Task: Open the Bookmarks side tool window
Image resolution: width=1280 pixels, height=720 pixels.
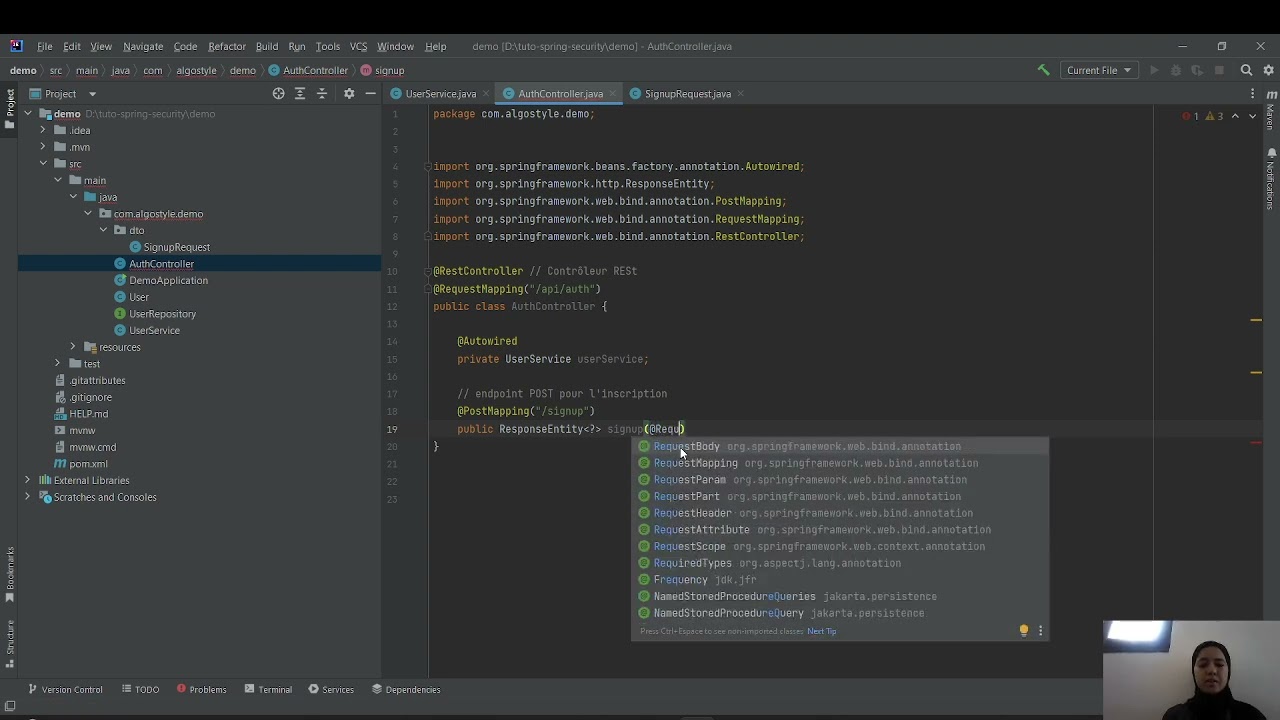Action: (x=9, y=574)
